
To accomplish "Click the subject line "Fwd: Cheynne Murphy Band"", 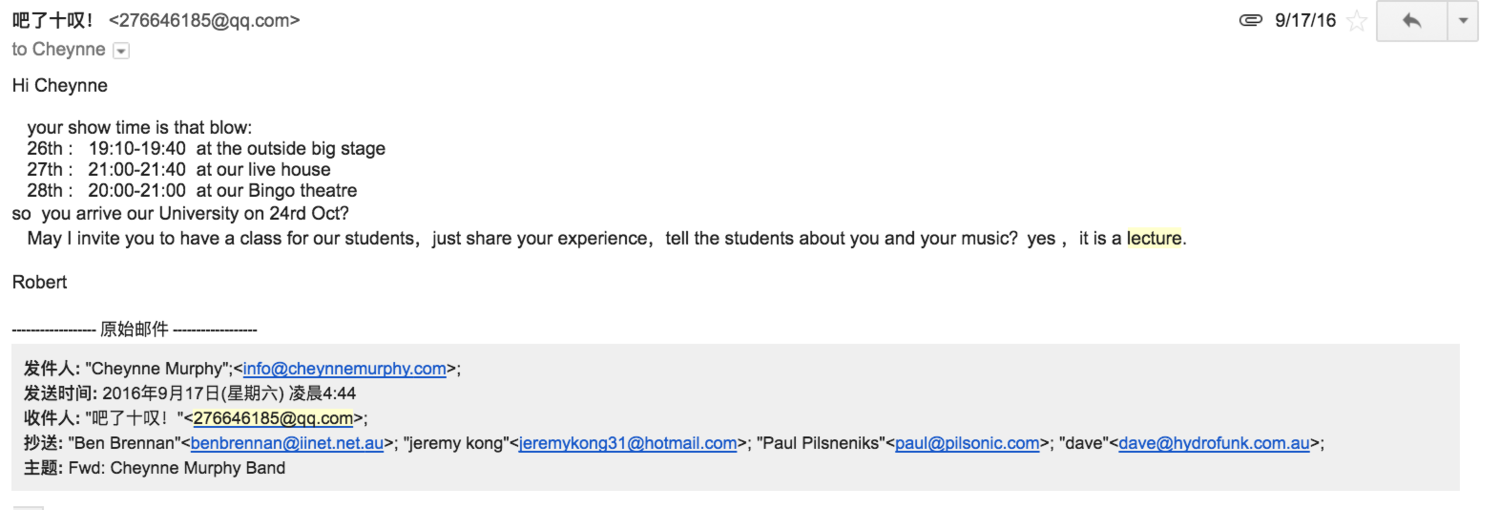I will tap(177, 468).
